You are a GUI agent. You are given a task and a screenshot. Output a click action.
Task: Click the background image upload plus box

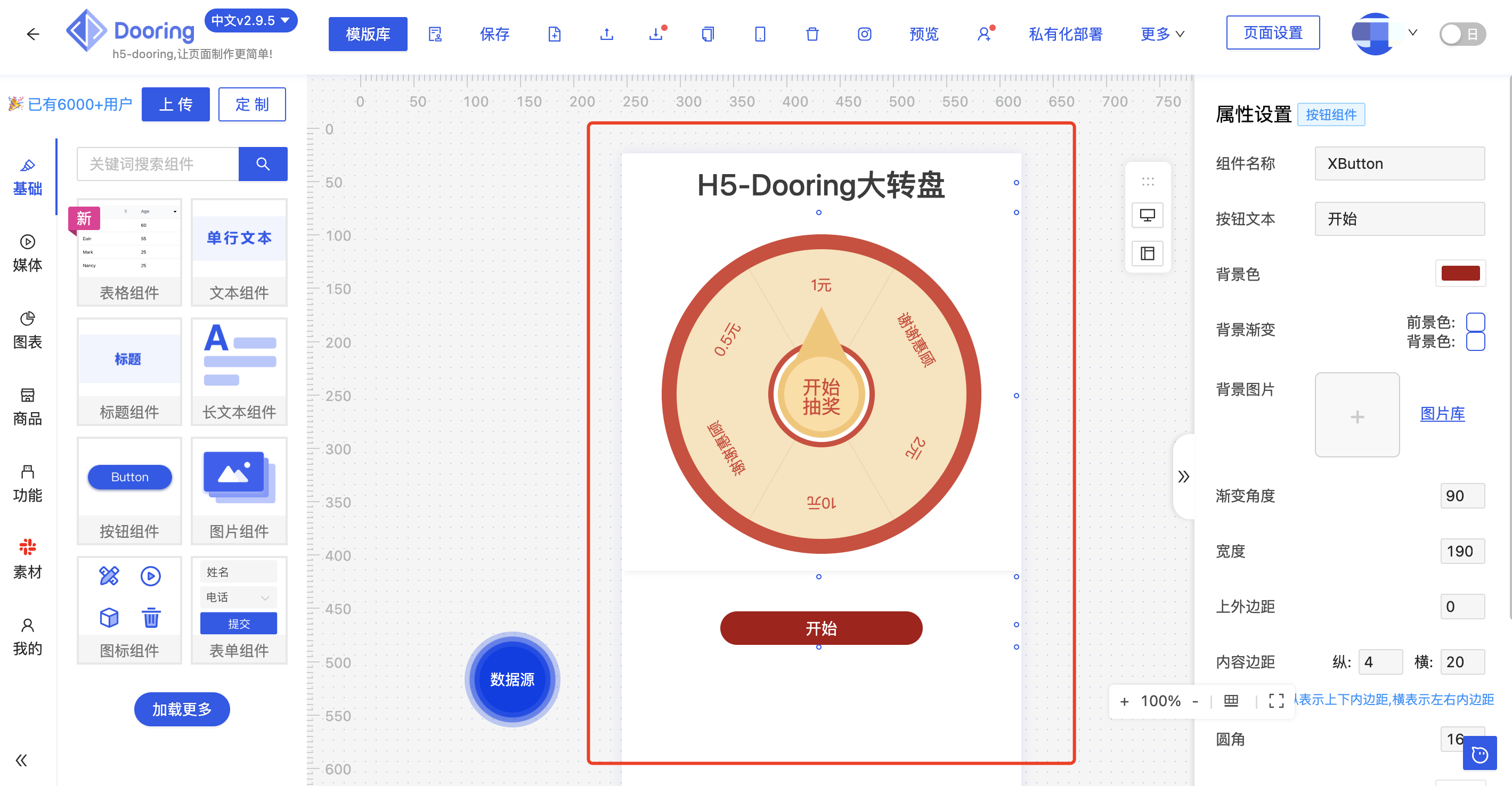1357,415
